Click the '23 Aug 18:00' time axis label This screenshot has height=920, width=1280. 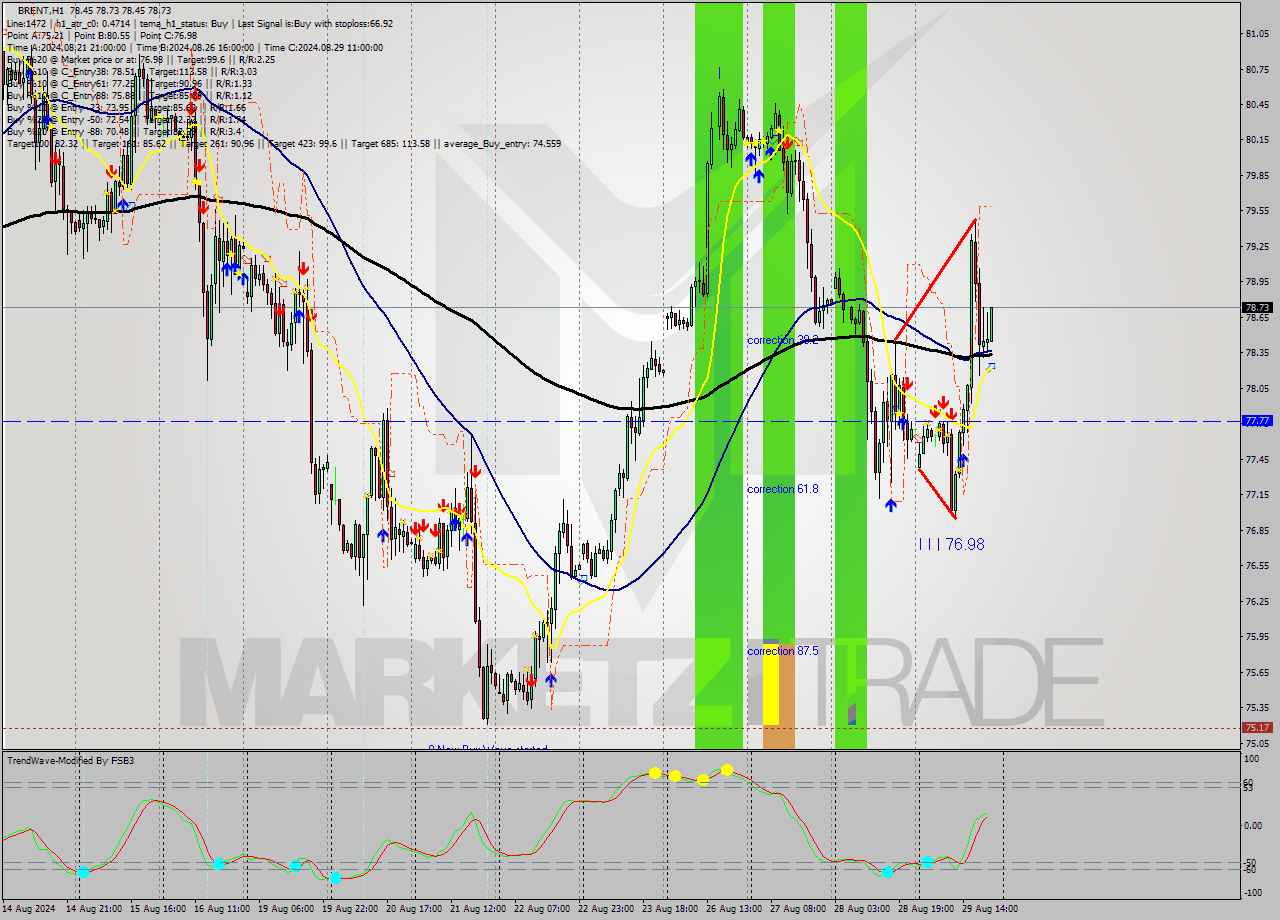[671, 909]
